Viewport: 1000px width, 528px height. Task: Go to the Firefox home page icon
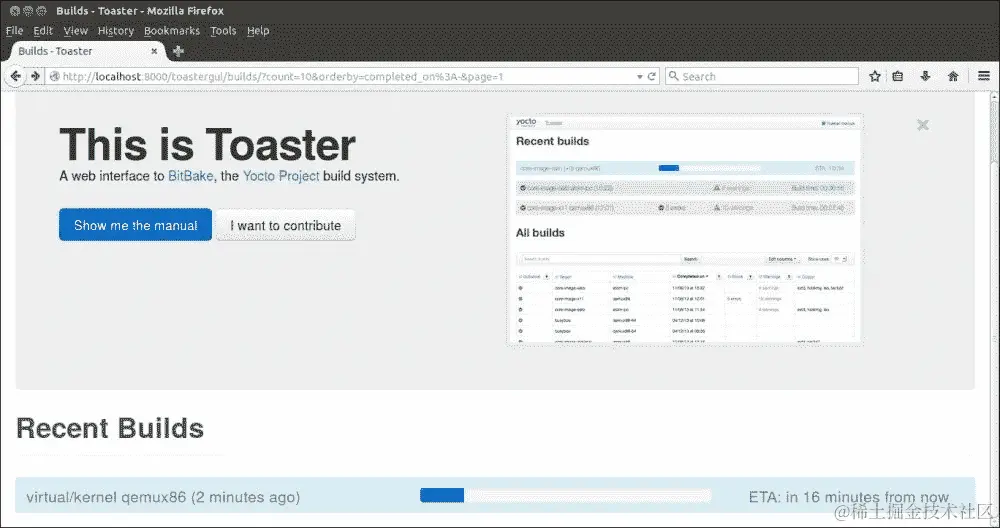[953, 76]
